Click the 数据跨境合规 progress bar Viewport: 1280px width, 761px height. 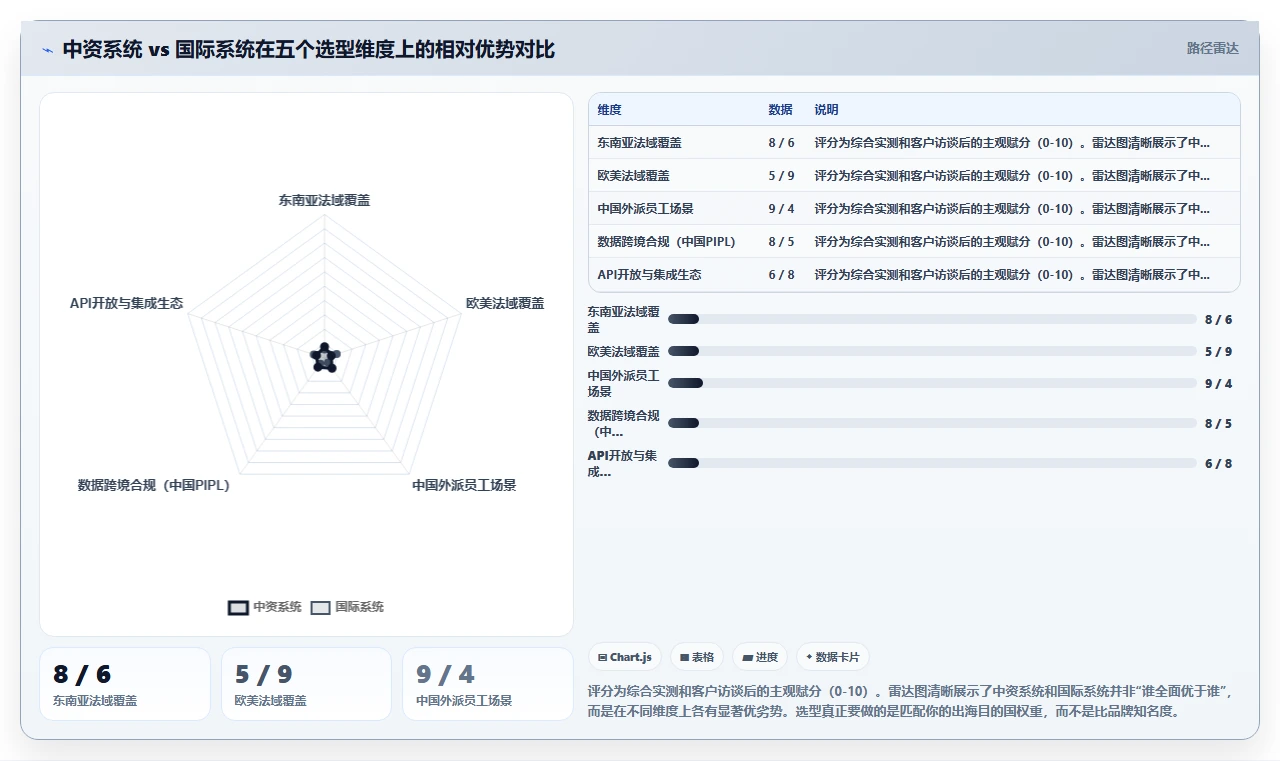932,423
